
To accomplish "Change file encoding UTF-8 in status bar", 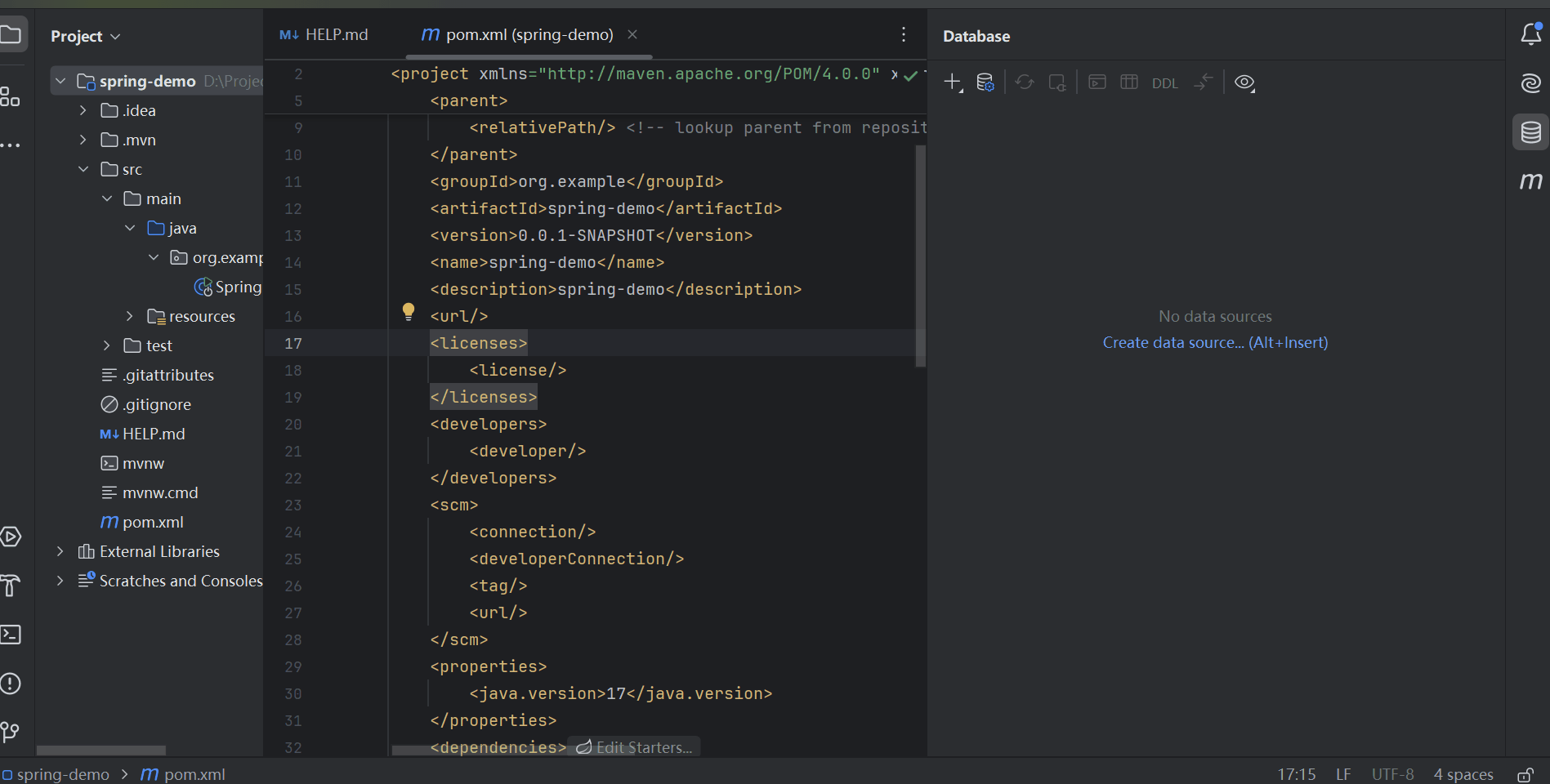I will tap(1392, 774).
